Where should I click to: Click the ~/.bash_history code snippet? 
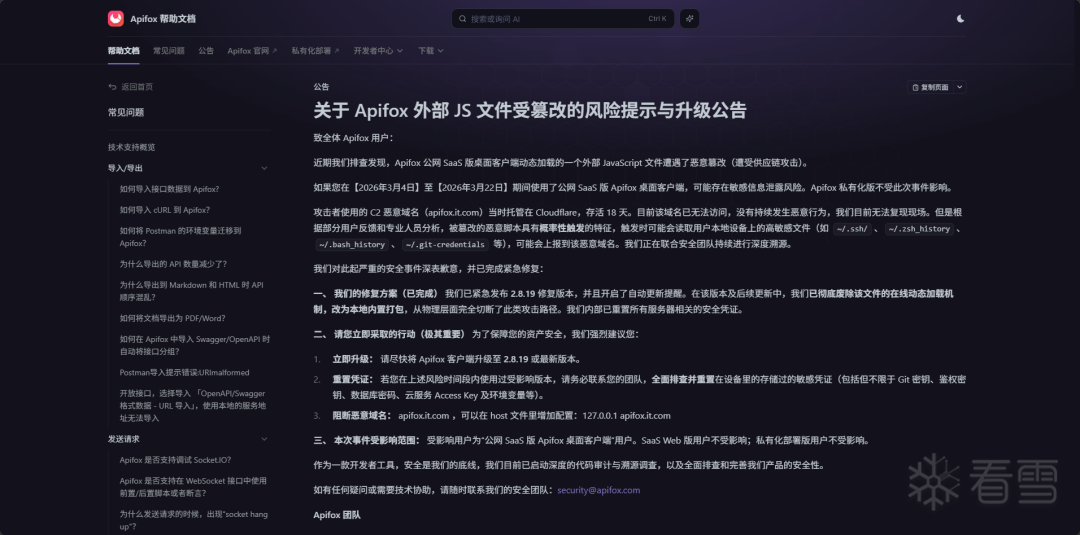coord(352,244)
